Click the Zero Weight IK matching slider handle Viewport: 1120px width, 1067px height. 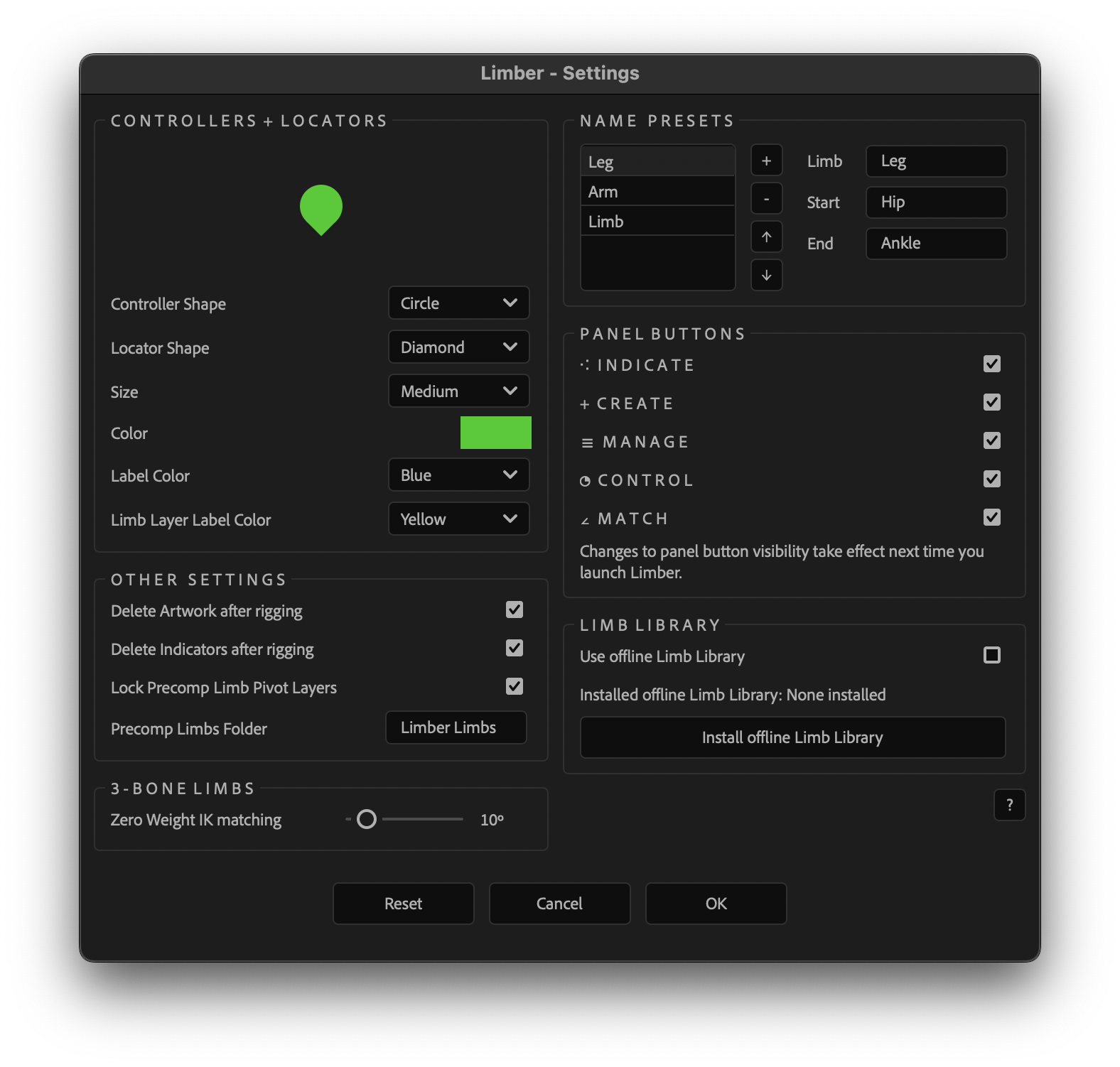click(x=367, y=819)
